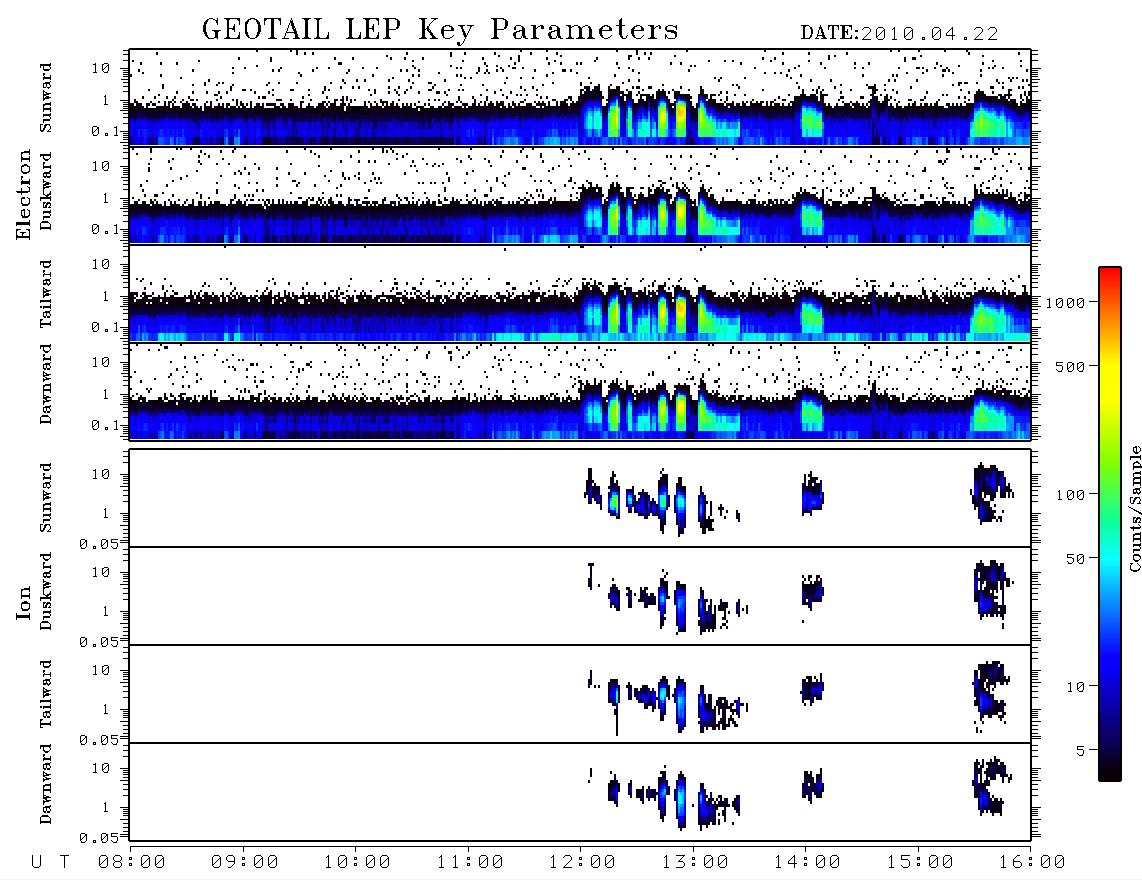This screenshot has height=880, width=1142.
Task: Click the Ion Tailward spectrogram panel
Action: (580, 694)
